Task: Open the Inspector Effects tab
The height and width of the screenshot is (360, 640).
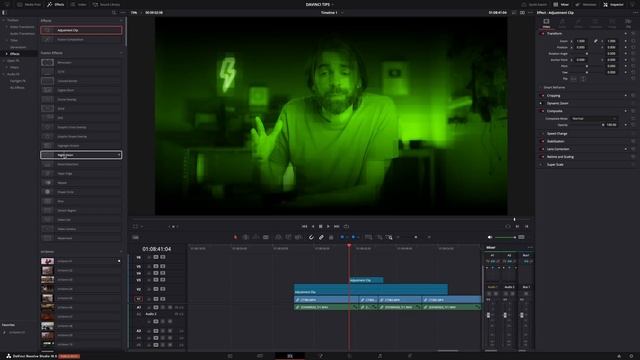Action: 578,23
